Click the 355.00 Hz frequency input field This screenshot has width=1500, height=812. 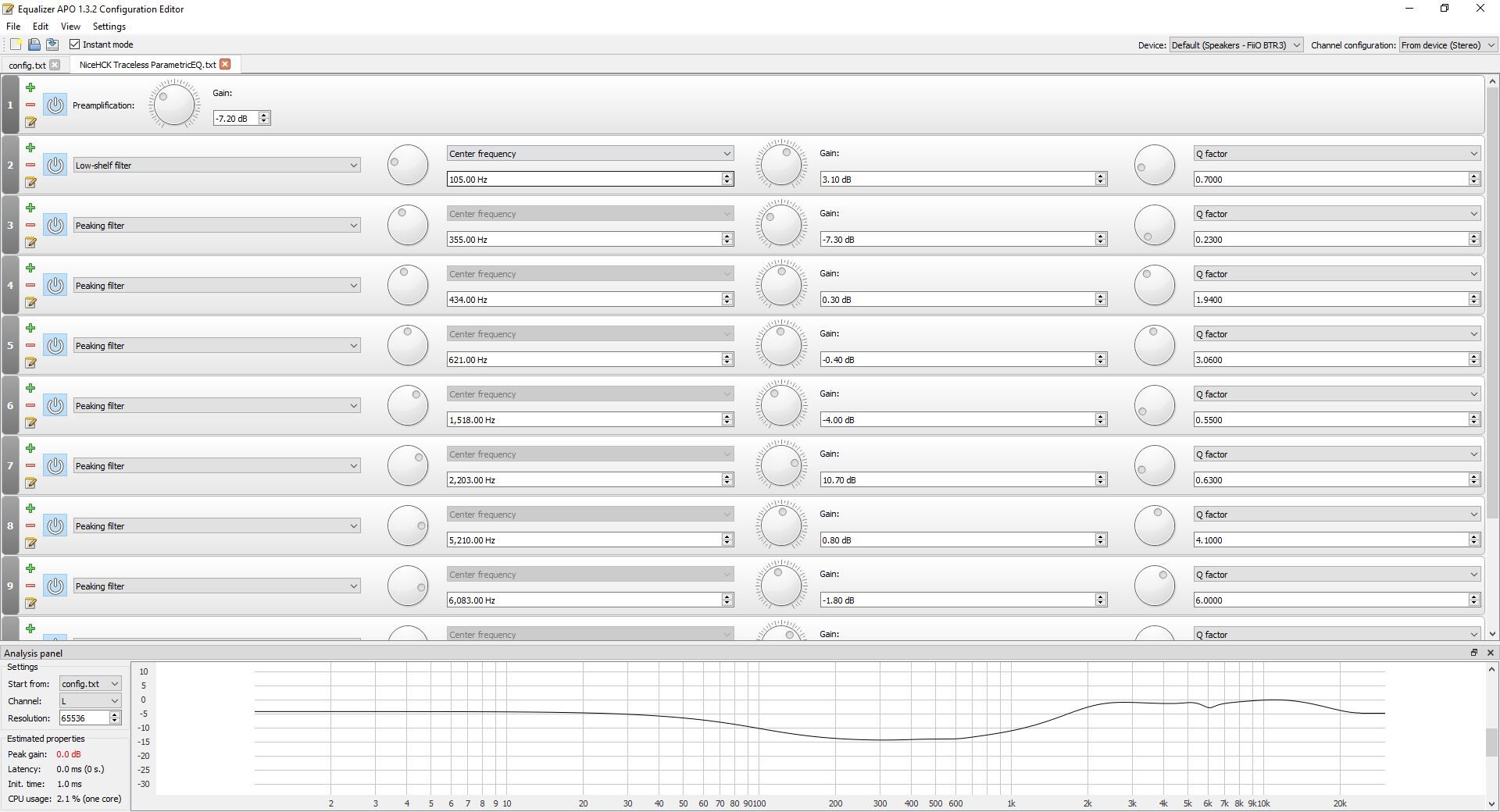click(584, 239)
